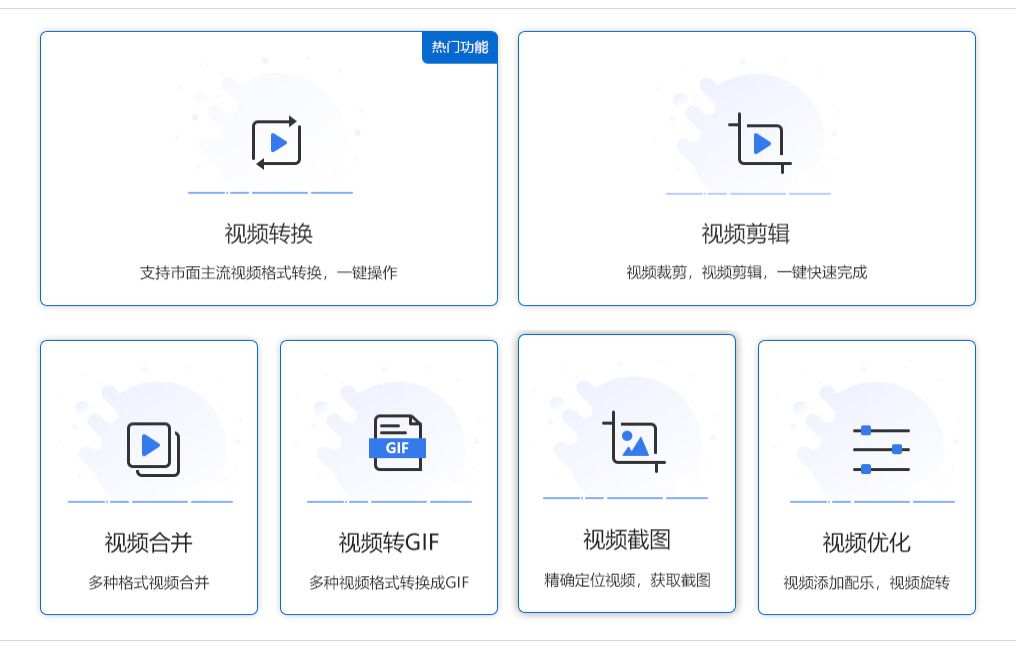Image resolution: width=1016 pixels, height=649 pixels.
Task: Click the video crop/edit icon
Action: pos(759,143)
